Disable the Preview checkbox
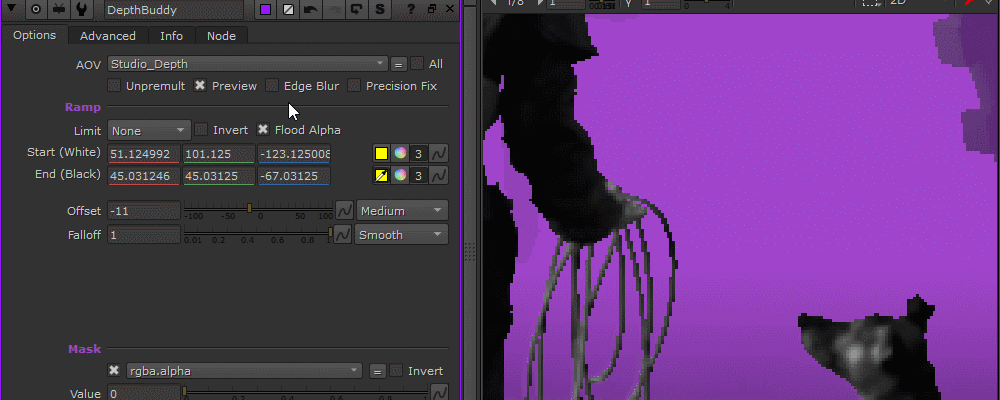 coord(200,85)
